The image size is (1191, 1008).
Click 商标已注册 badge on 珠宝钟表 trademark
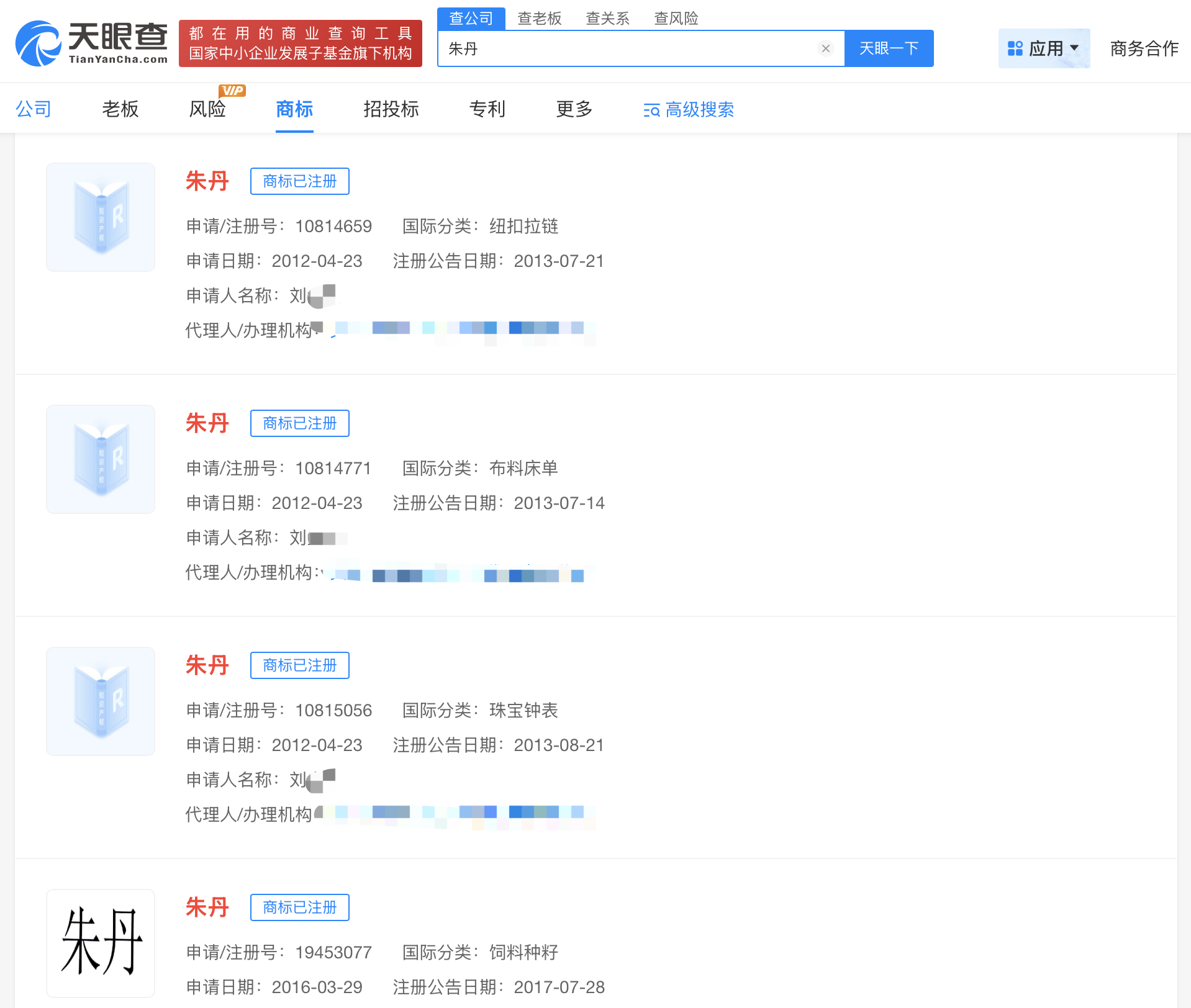299,665
